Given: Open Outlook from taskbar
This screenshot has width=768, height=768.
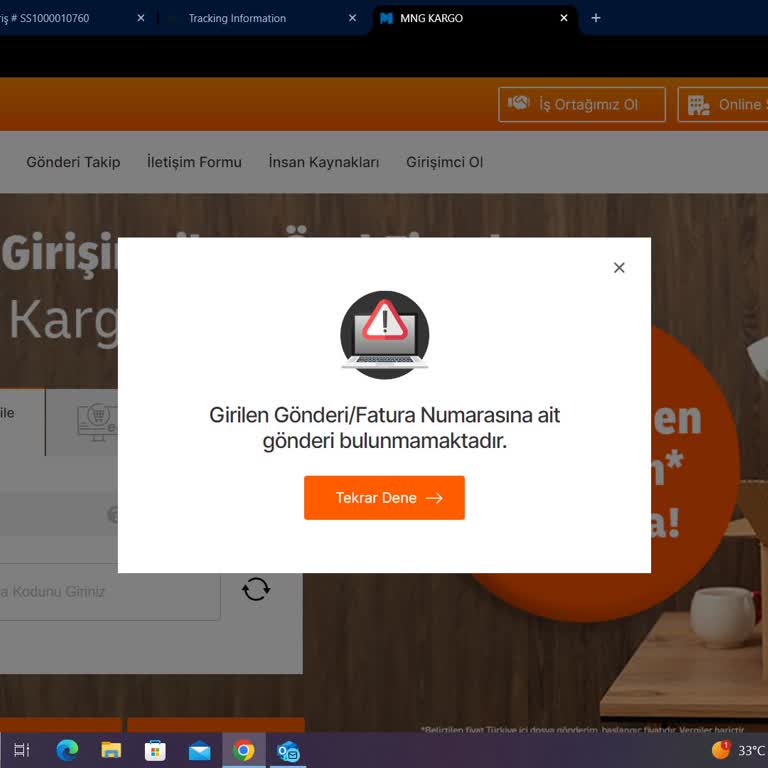Looking at the screenshot, I should pos(288,751).
